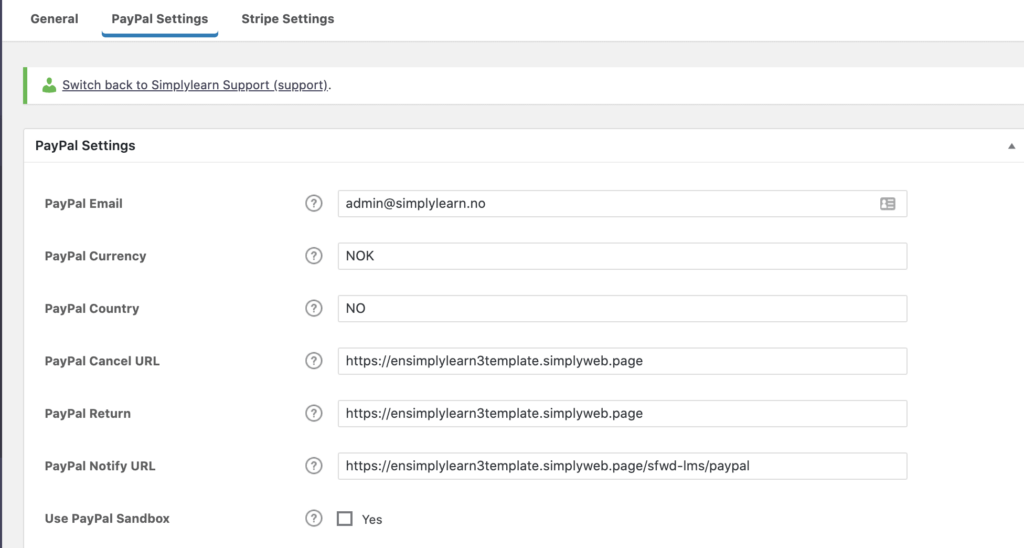Collapse the PayPal Settings panel arrow
Viewport: 1024px width, 548px height.
pyautogui.click(x=1011, y=146)
